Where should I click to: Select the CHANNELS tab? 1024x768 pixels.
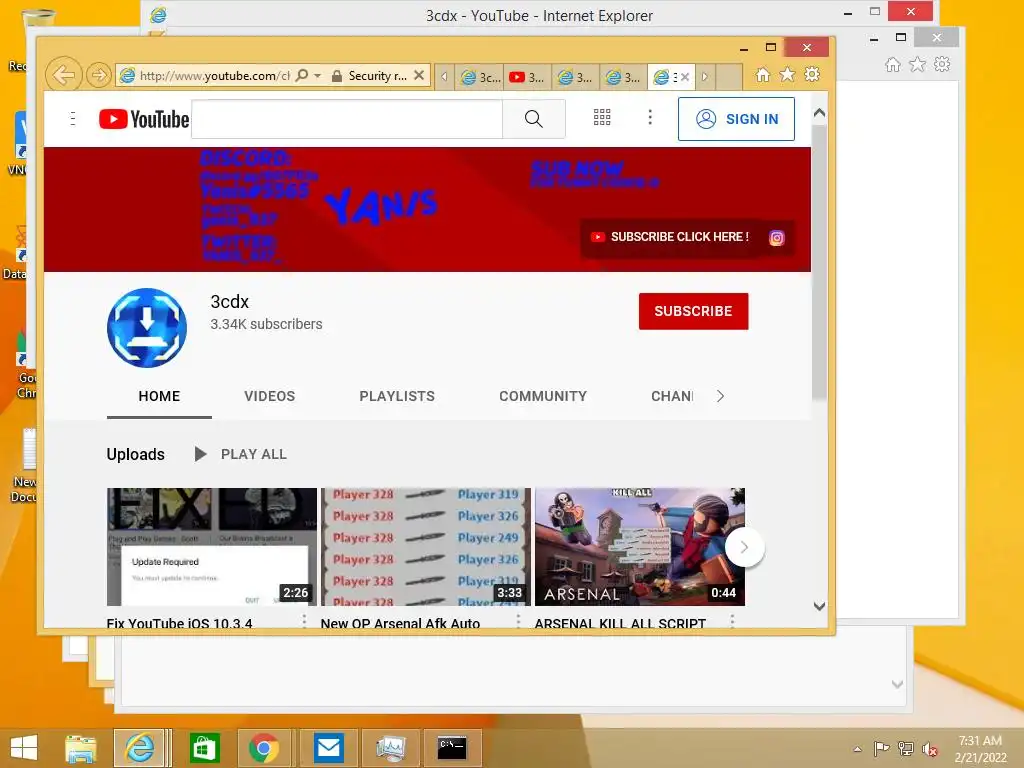coord(672,396)
